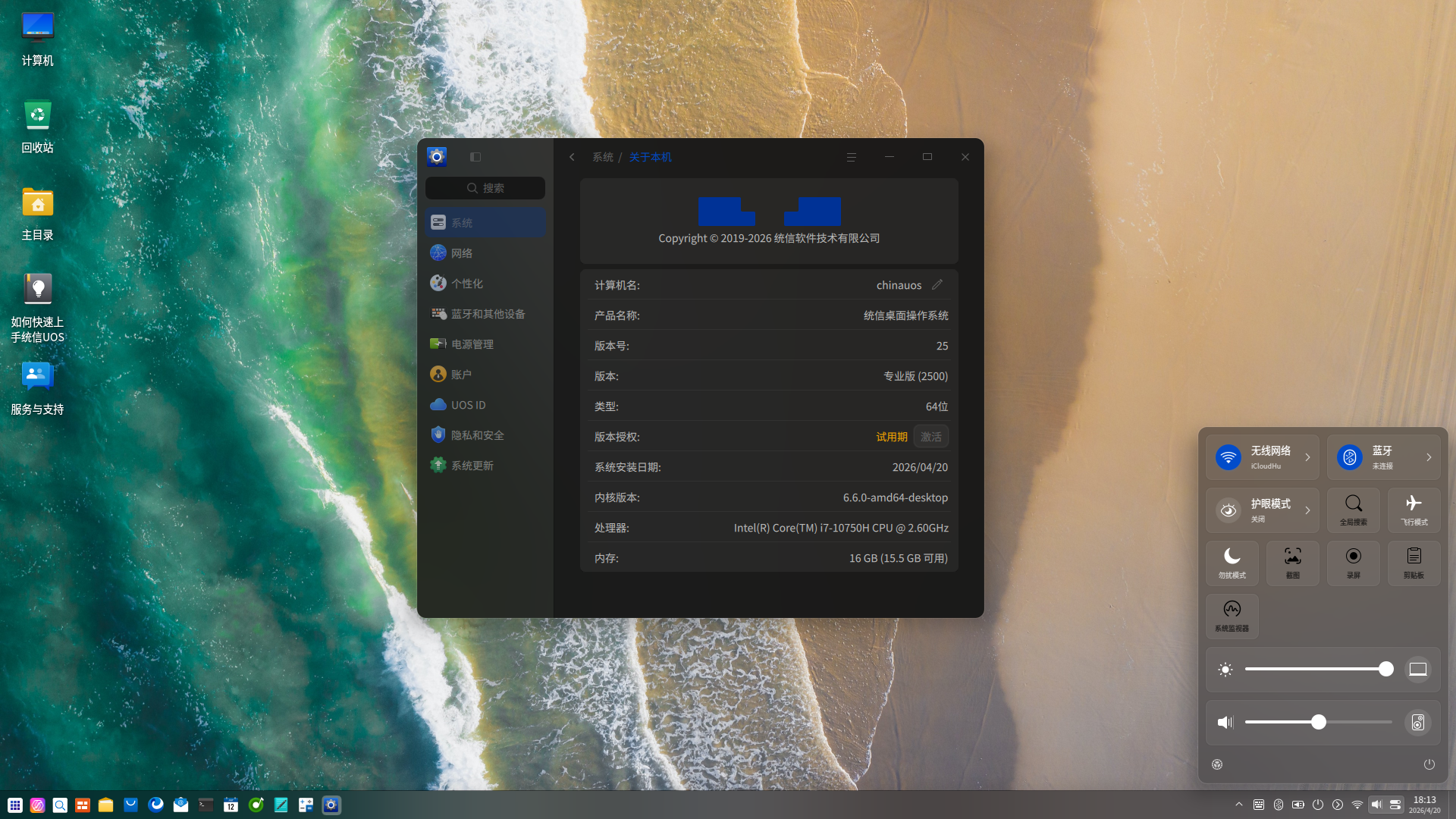Collapse the settings sidebar panel
The height and width of the screenshot is (819, 1456).
pyautogui.click(x=475, y=157)
